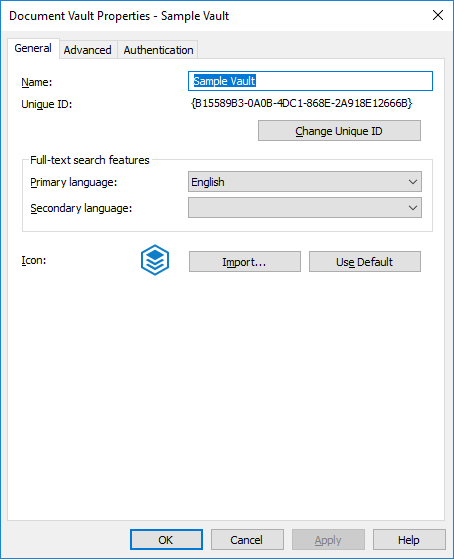Import a custom vault icon
The width and height of the screenshot is (454, 559).
245,262
